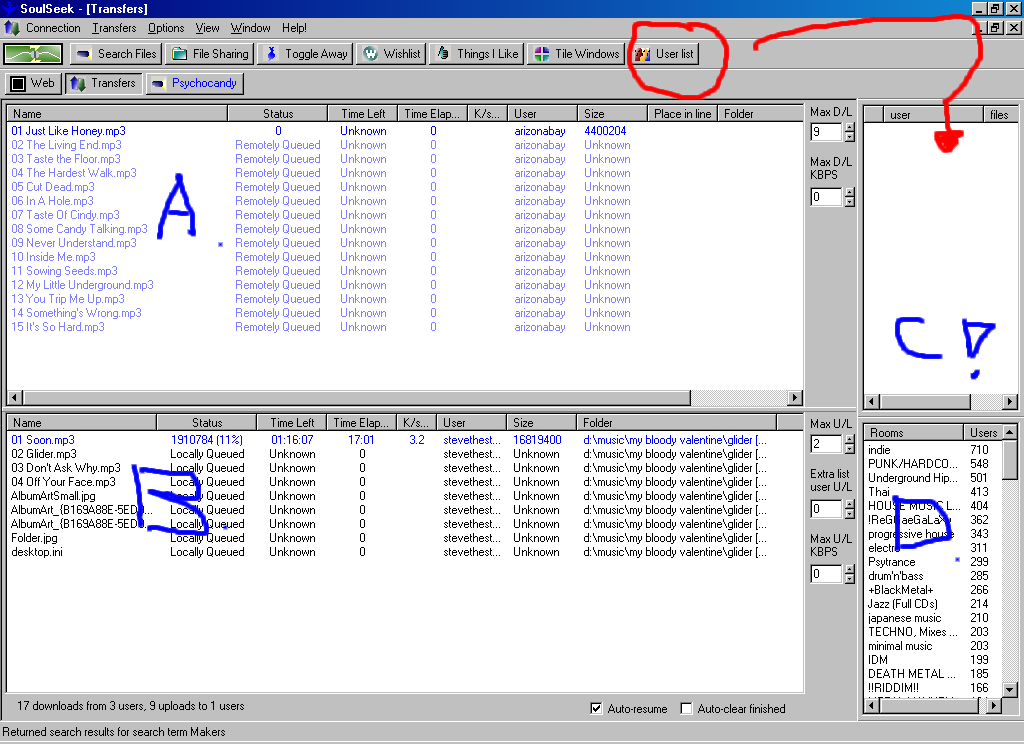Screen dimensions: 1024x744
Task: Click the Extra list user U/L field
Action: coord(827,509)
